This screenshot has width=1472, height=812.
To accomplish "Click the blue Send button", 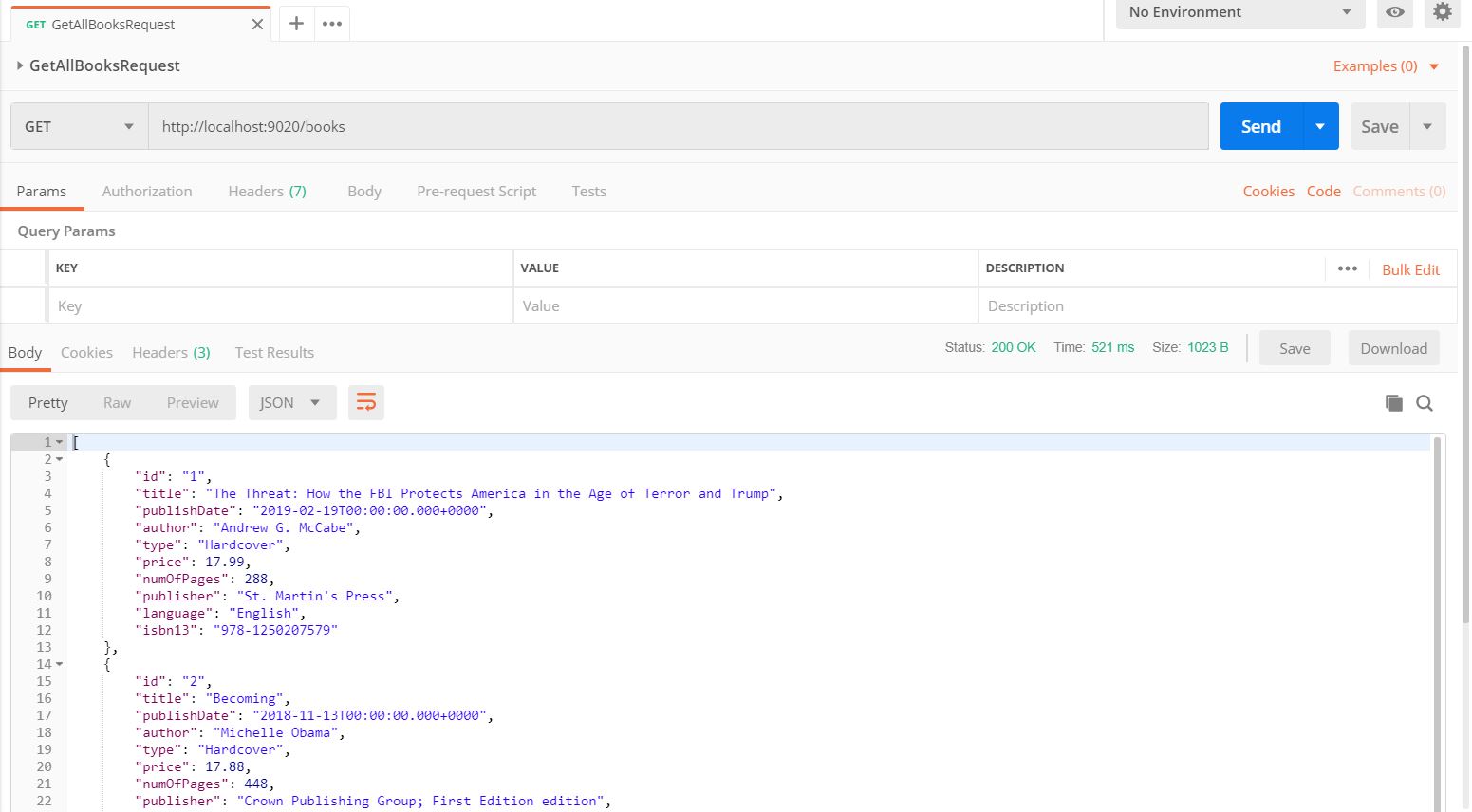I will (x=1260, y=126).
